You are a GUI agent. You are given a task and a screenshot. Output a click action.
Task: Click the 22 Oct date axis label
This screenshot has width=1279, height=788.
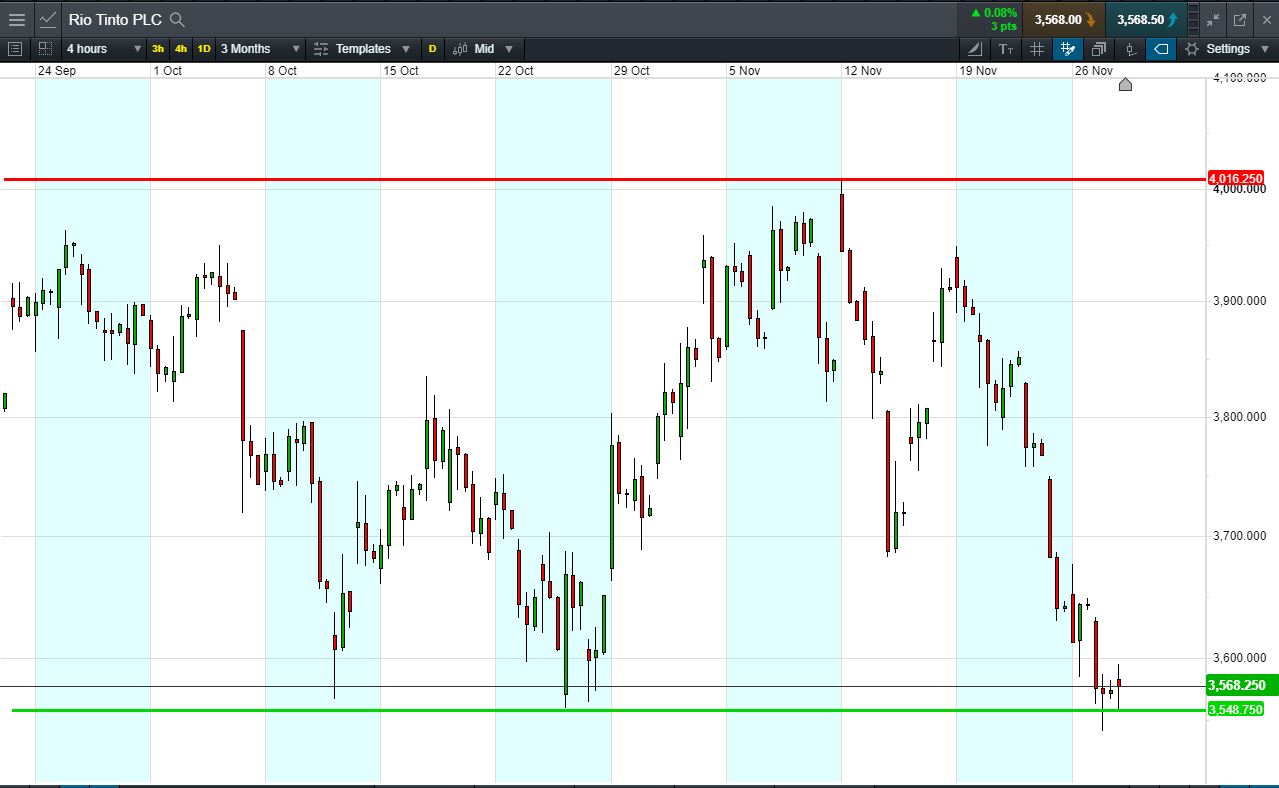[516, 71]
